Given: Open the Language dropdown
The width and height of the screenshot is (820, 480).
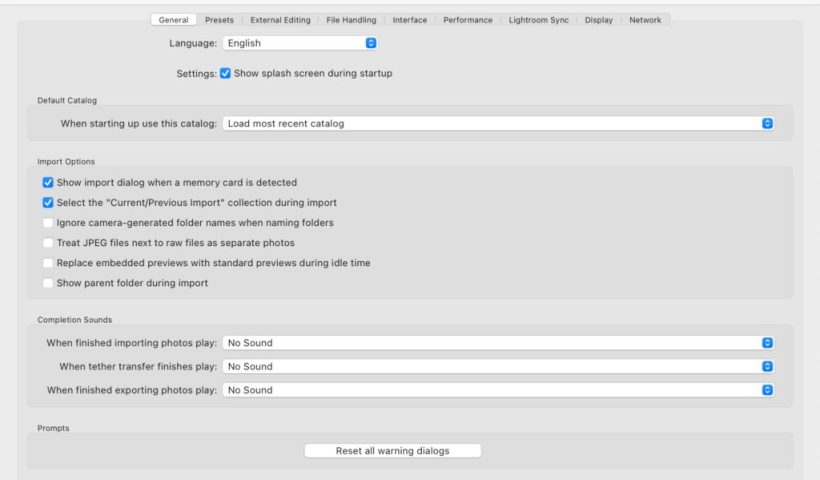Looking at the screenshot, I should pos(299,44).
